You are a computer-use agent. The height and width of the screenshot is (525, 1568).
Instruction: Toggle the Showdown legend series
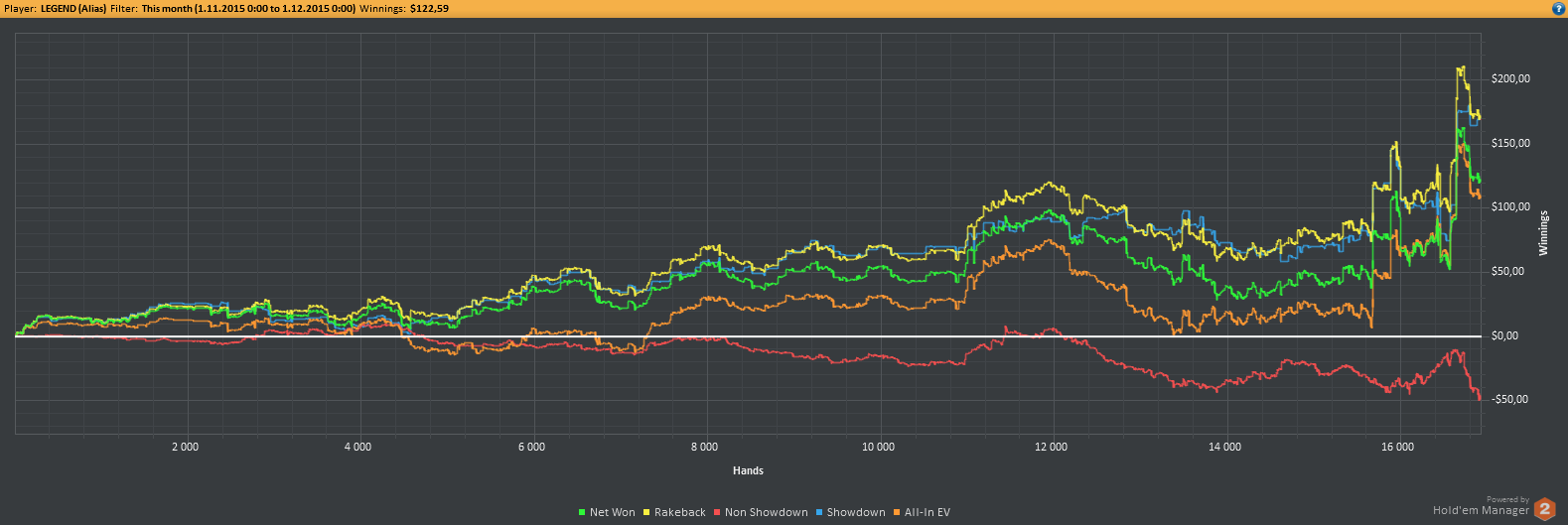(x=850, y=512)
